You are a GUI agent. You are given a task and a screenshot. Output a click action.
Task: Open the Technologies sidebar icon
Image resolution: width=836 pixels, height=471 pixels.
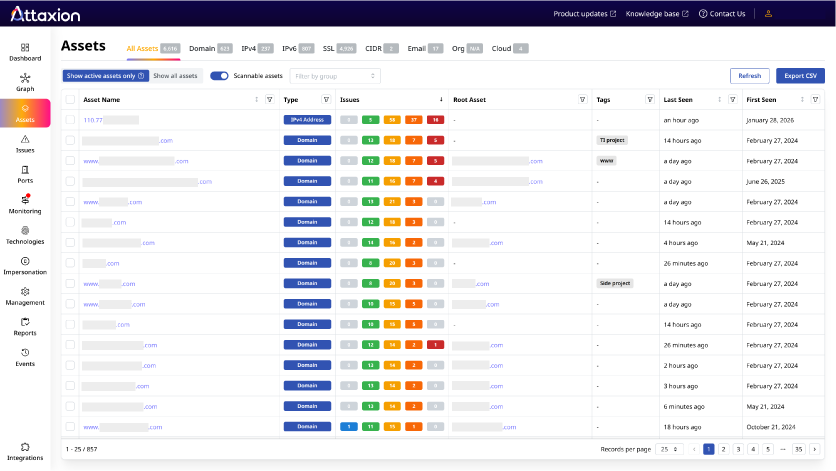click(25, 235)
